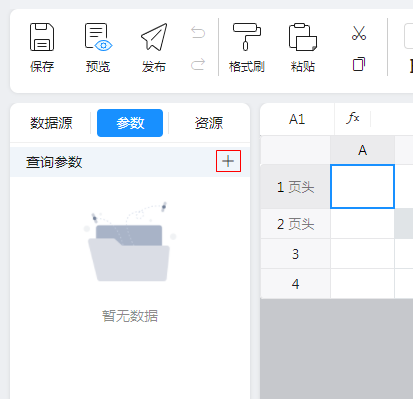Click the redo arrow icon
Image resolution: width=413 pixels, height=399 pixels.
point(198,64)
